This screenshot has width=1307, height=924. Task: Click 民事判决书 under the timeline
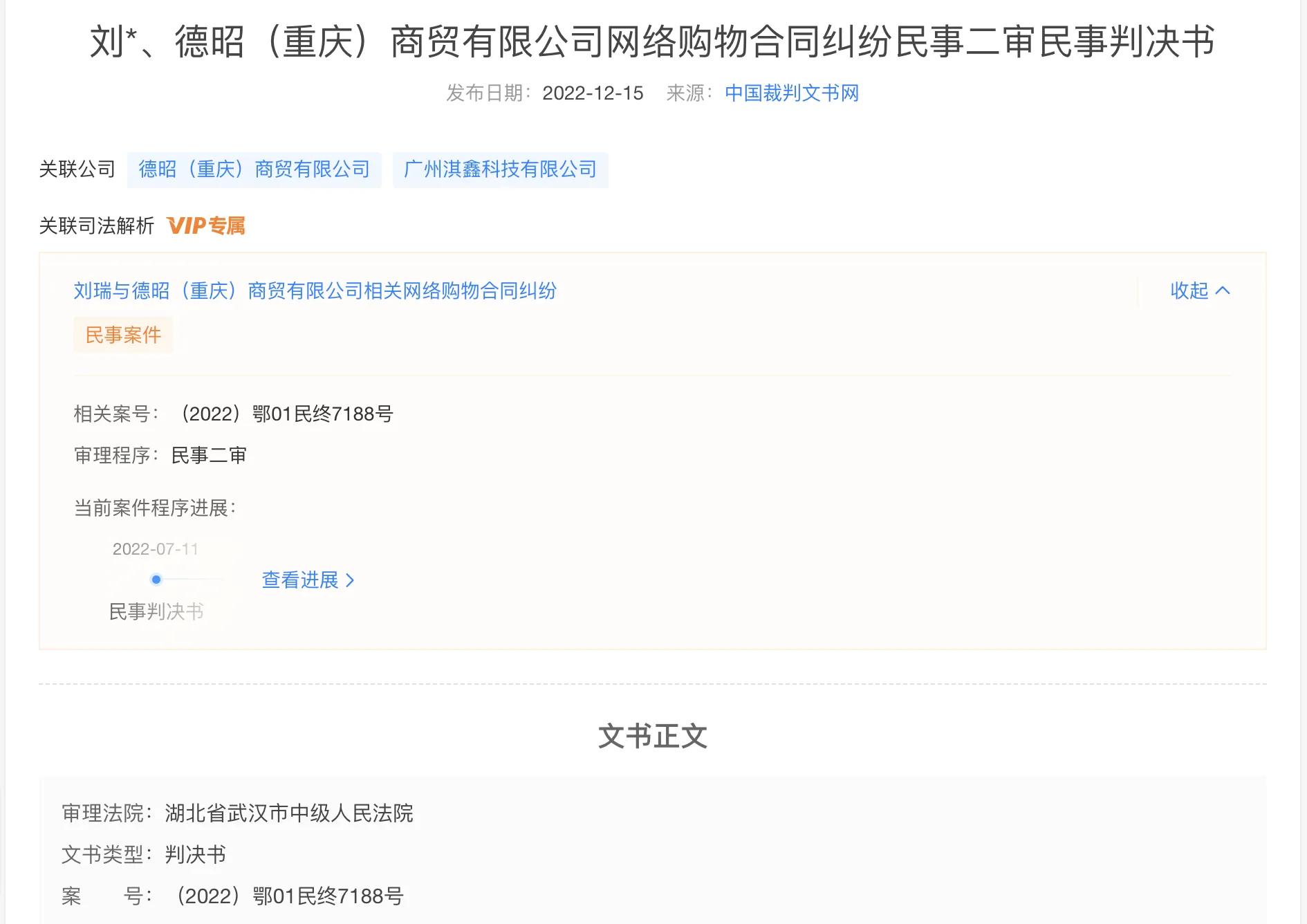click(156, 611)
